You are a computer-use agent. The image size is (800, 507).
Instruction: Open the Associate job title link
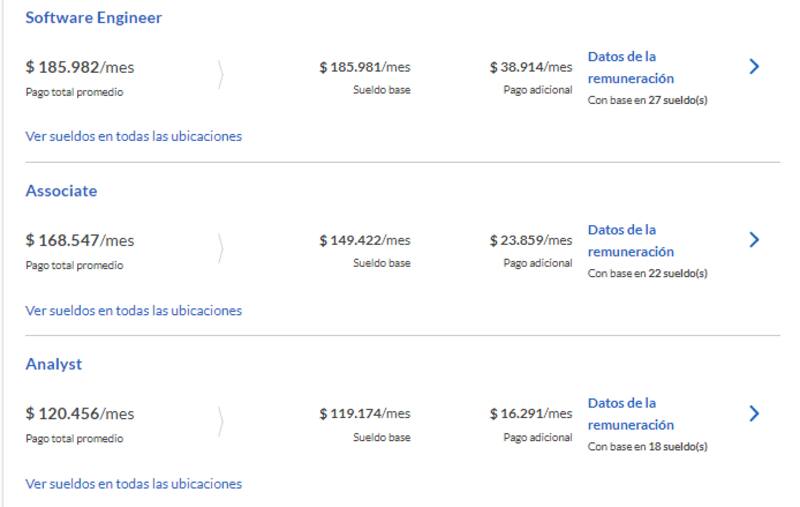click(61, 191)
